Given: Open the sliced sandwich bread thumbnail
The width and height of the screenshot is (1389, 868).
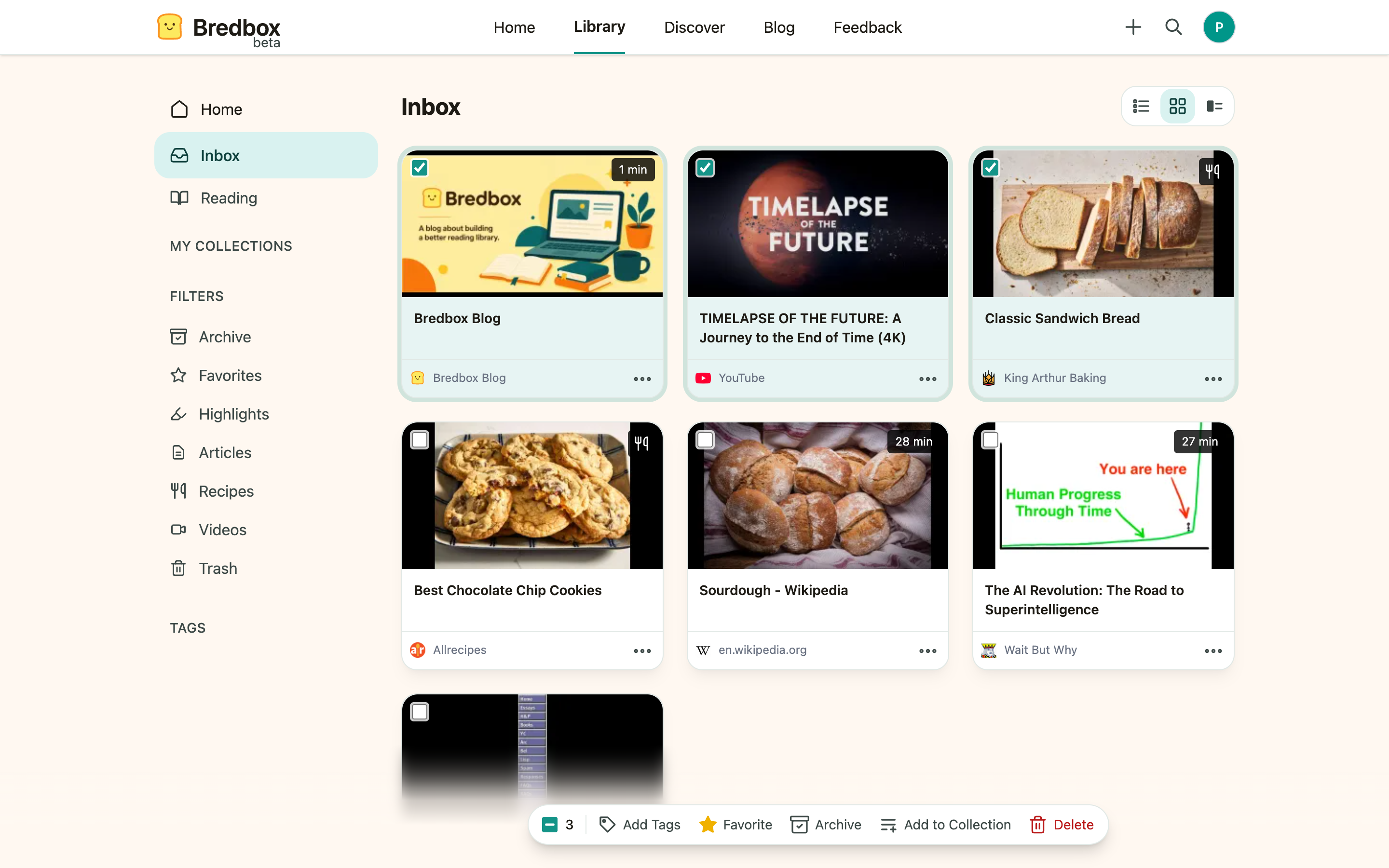Looking at the screenshot, I should tap(1103, 224).
